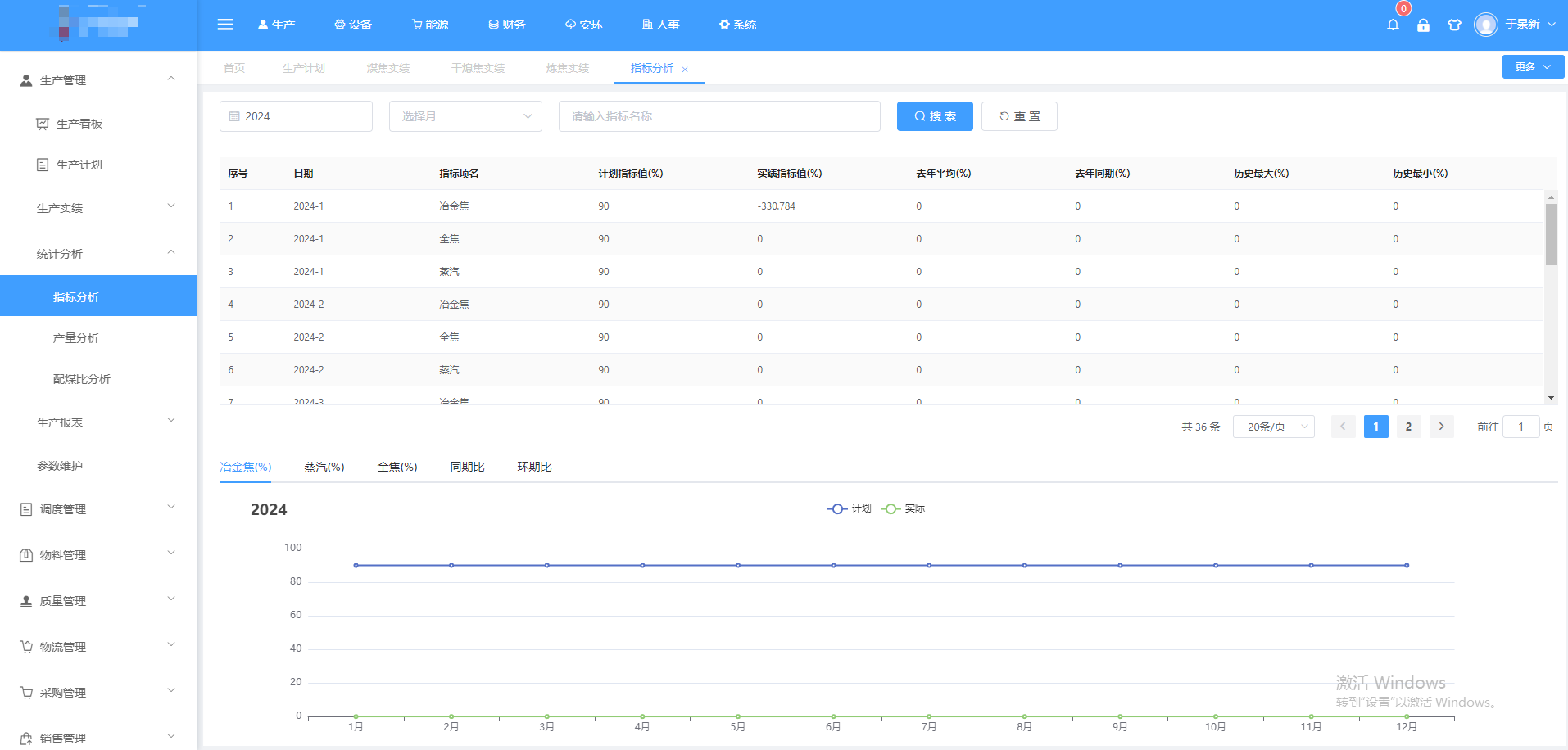Click the lock screen icon
1568x750 pixels.
click(x=1423, y=25)
